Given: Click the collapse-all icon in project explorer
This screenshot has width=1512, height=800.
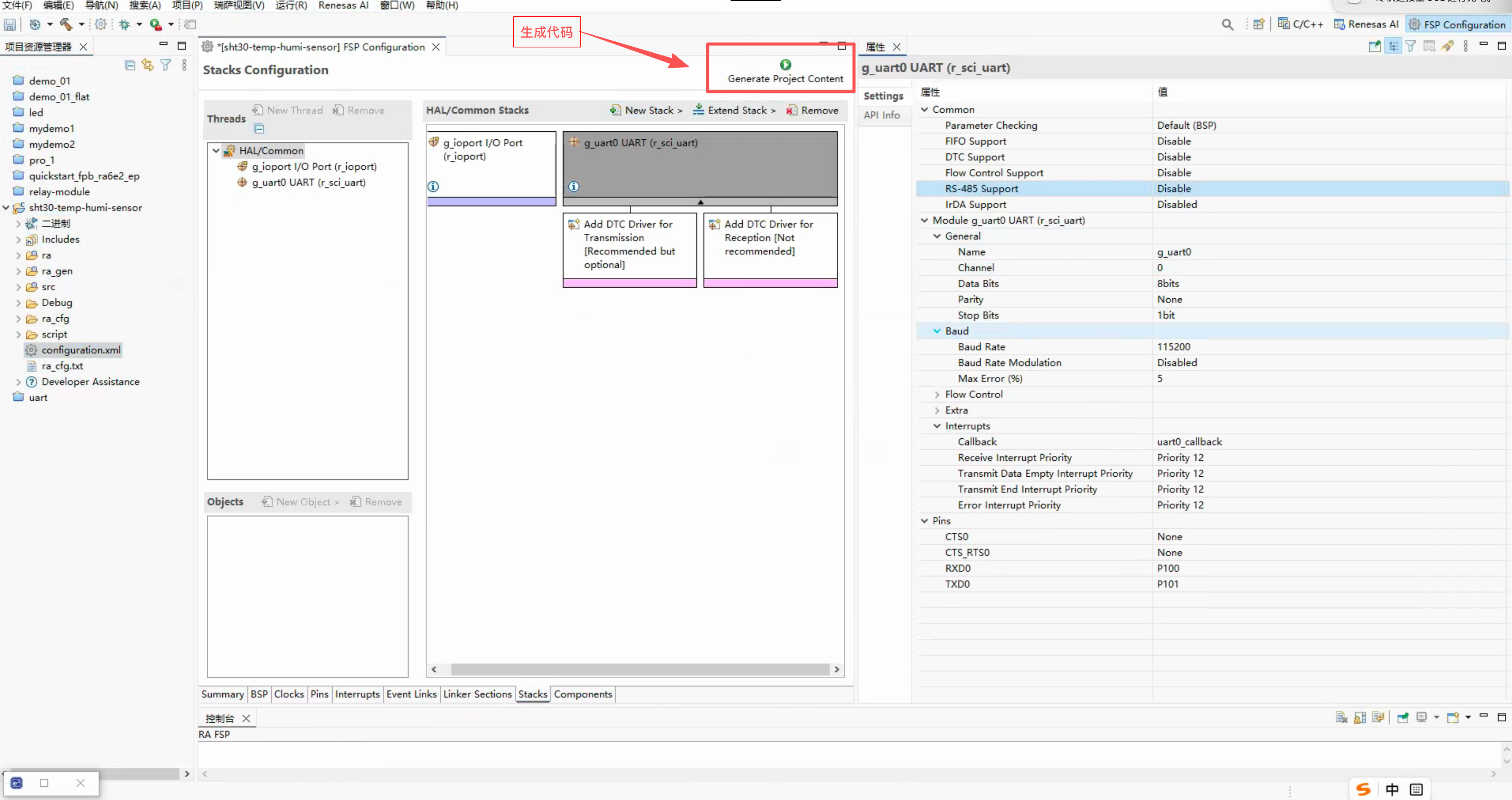Looking at the screenshot, I should 130,65.
